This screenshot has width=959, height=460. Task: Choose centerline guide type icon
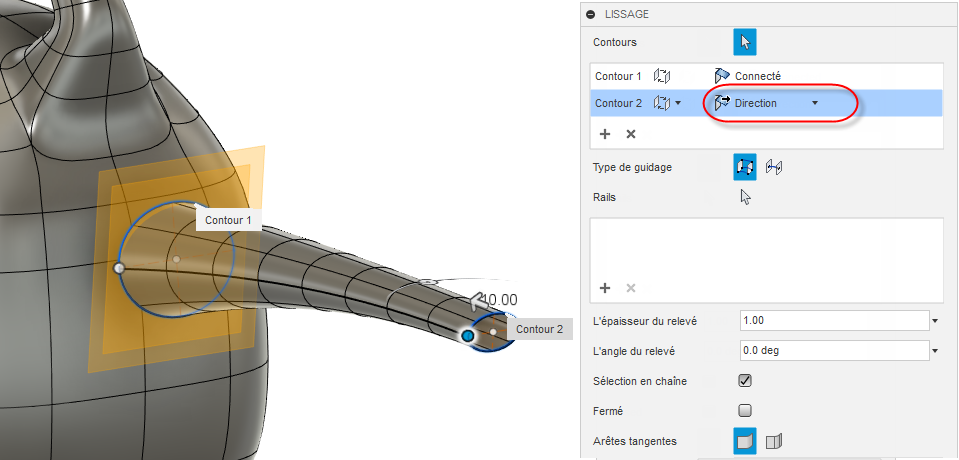point(774,167)
